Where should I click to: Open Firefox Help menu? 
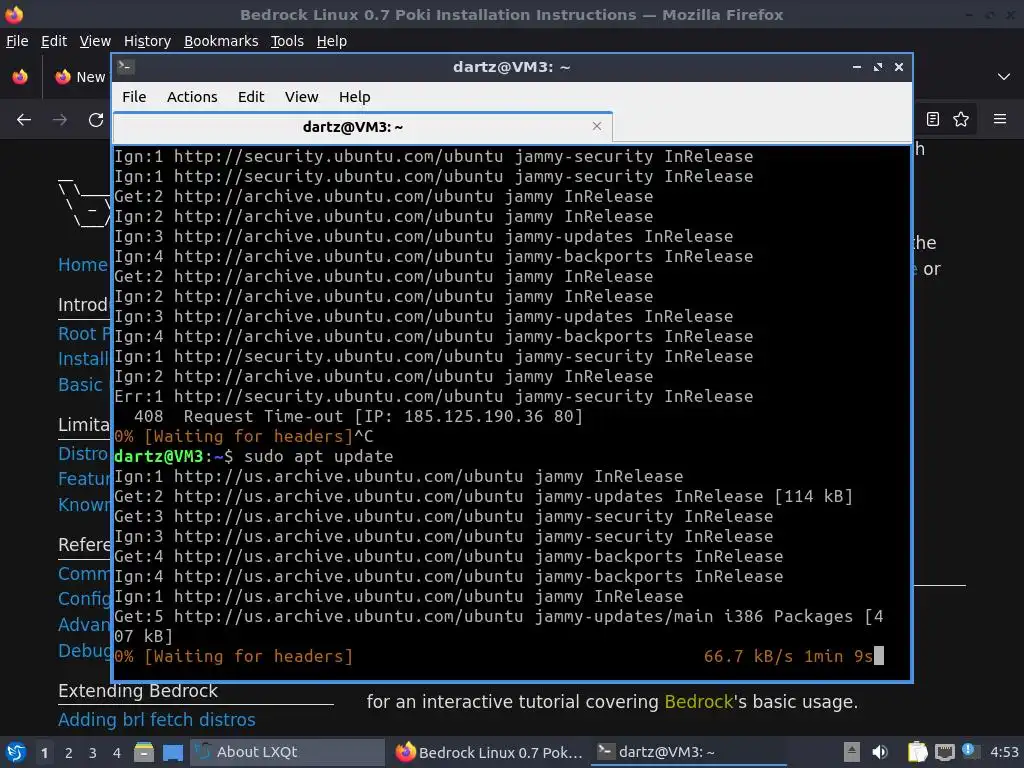point(332,41)
